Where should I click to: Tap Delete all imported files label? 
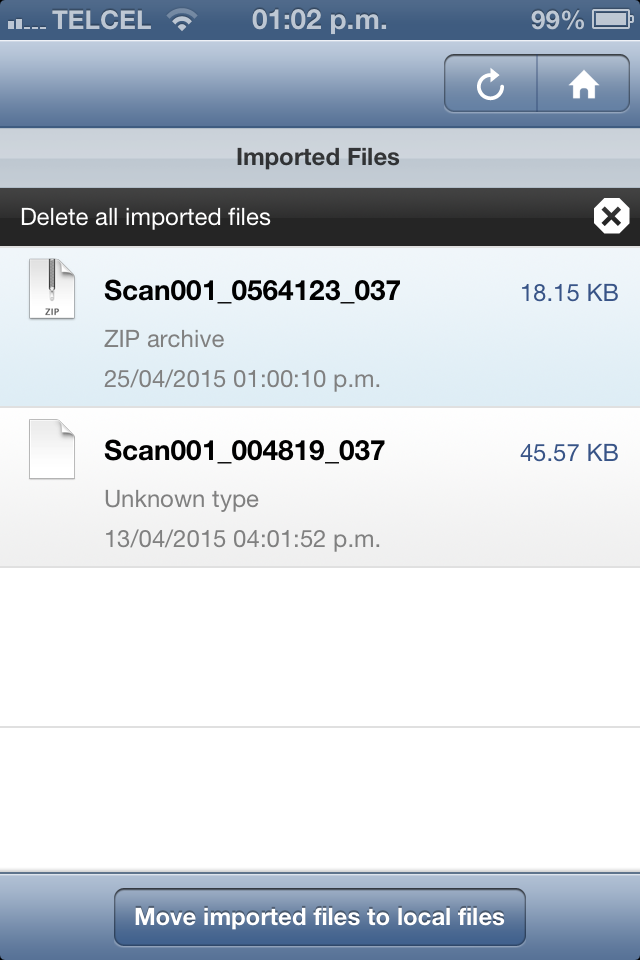pos(146,217)
